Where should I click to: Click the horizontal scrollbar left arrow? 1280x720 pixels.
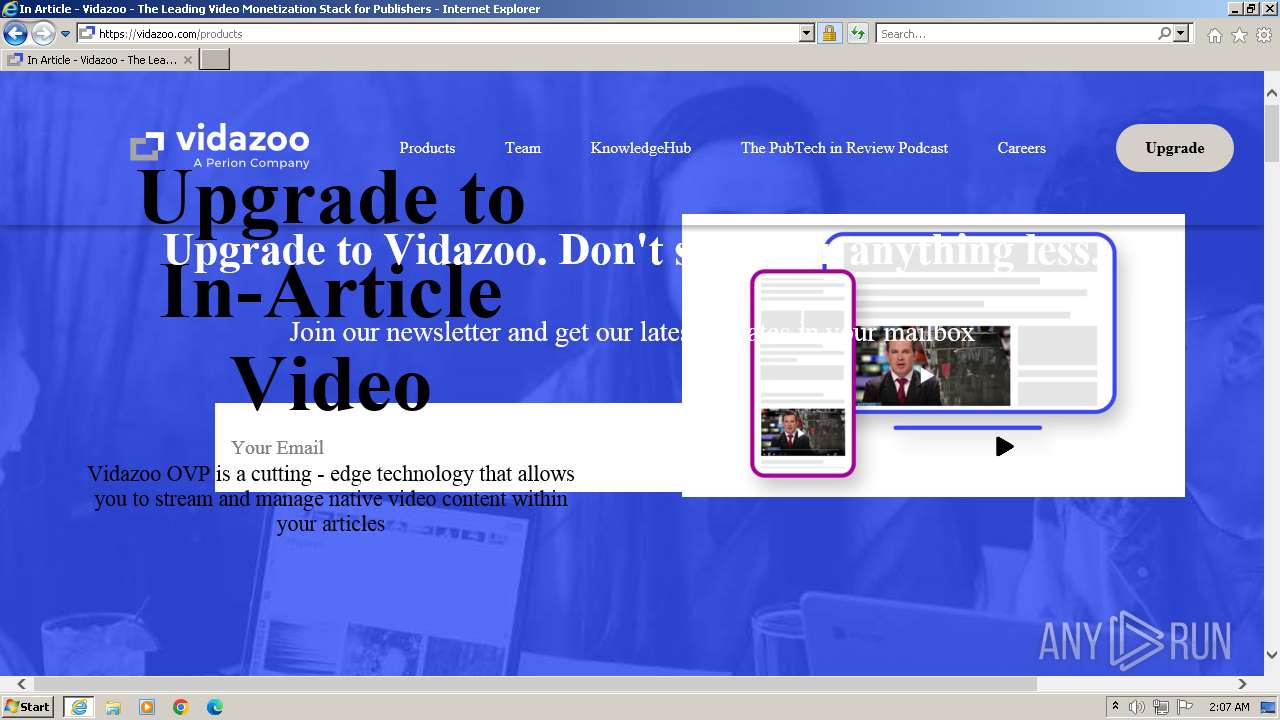[21, 684]
